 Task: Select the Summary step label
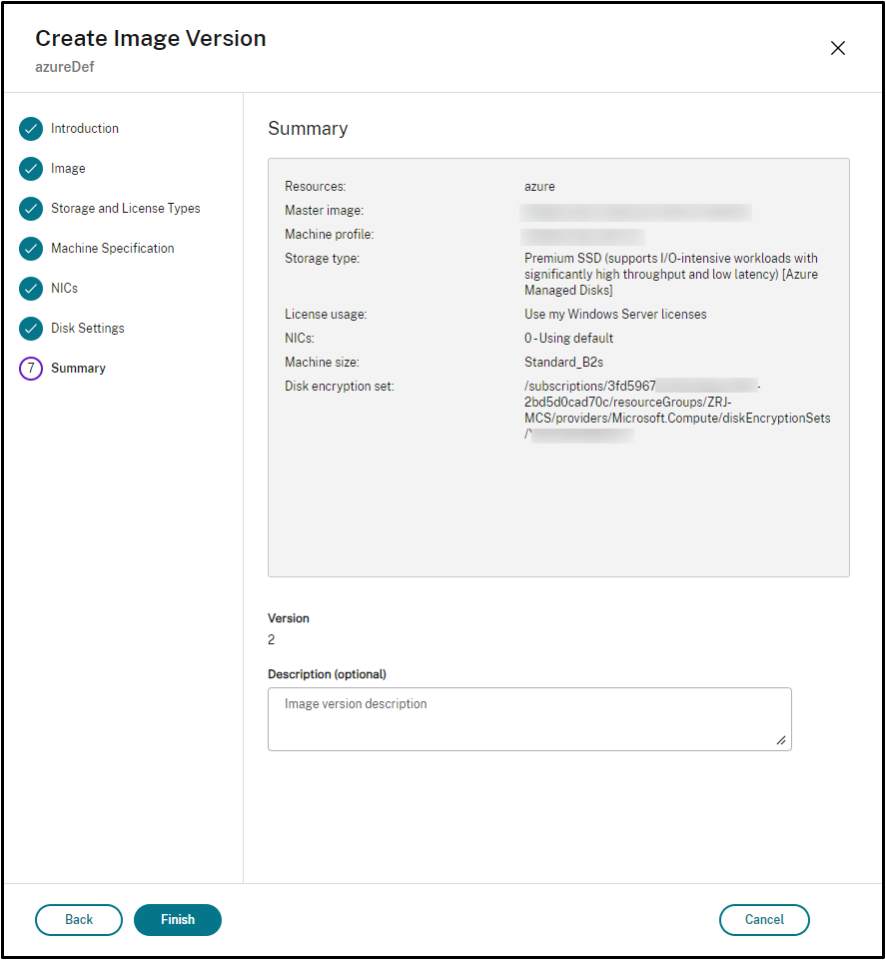[78, 369]
